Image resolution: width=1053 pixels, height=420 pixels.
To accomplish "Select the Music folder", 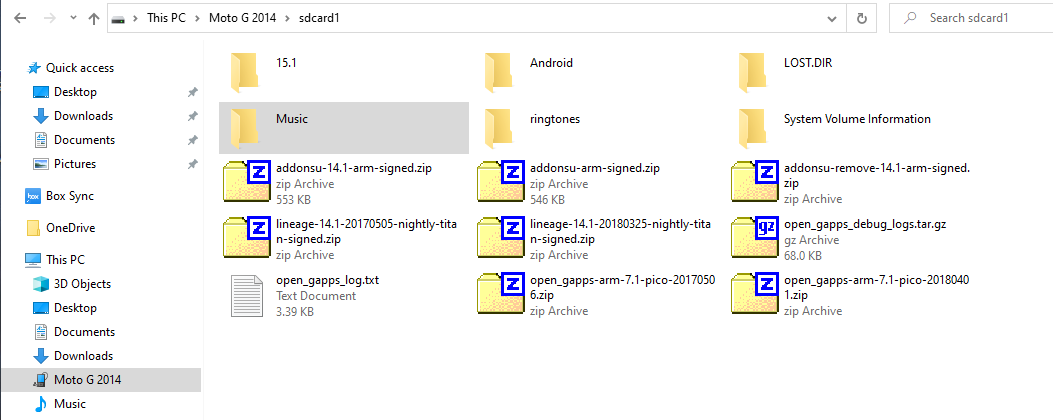I will click(344, 128).
